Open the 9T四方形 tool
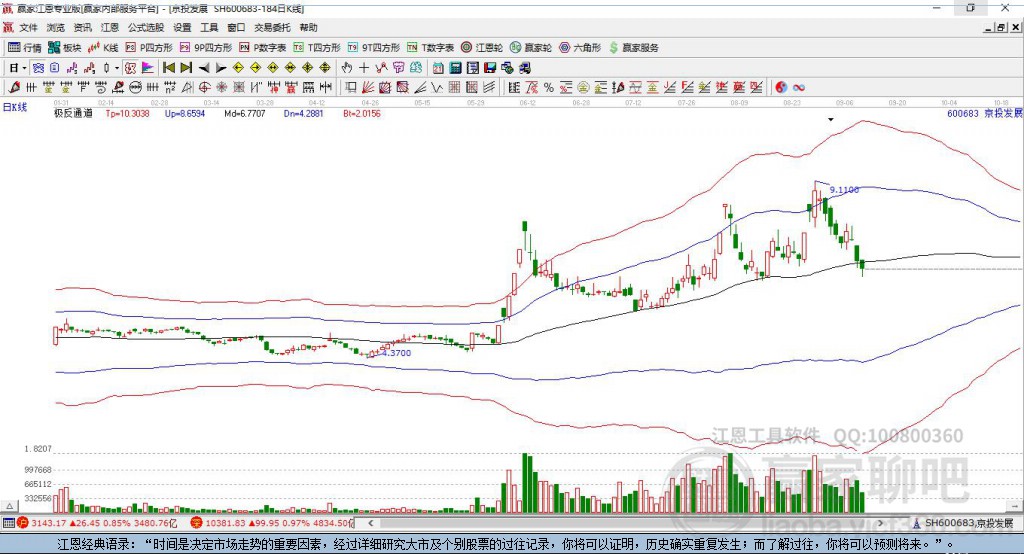 coord(374,48)
